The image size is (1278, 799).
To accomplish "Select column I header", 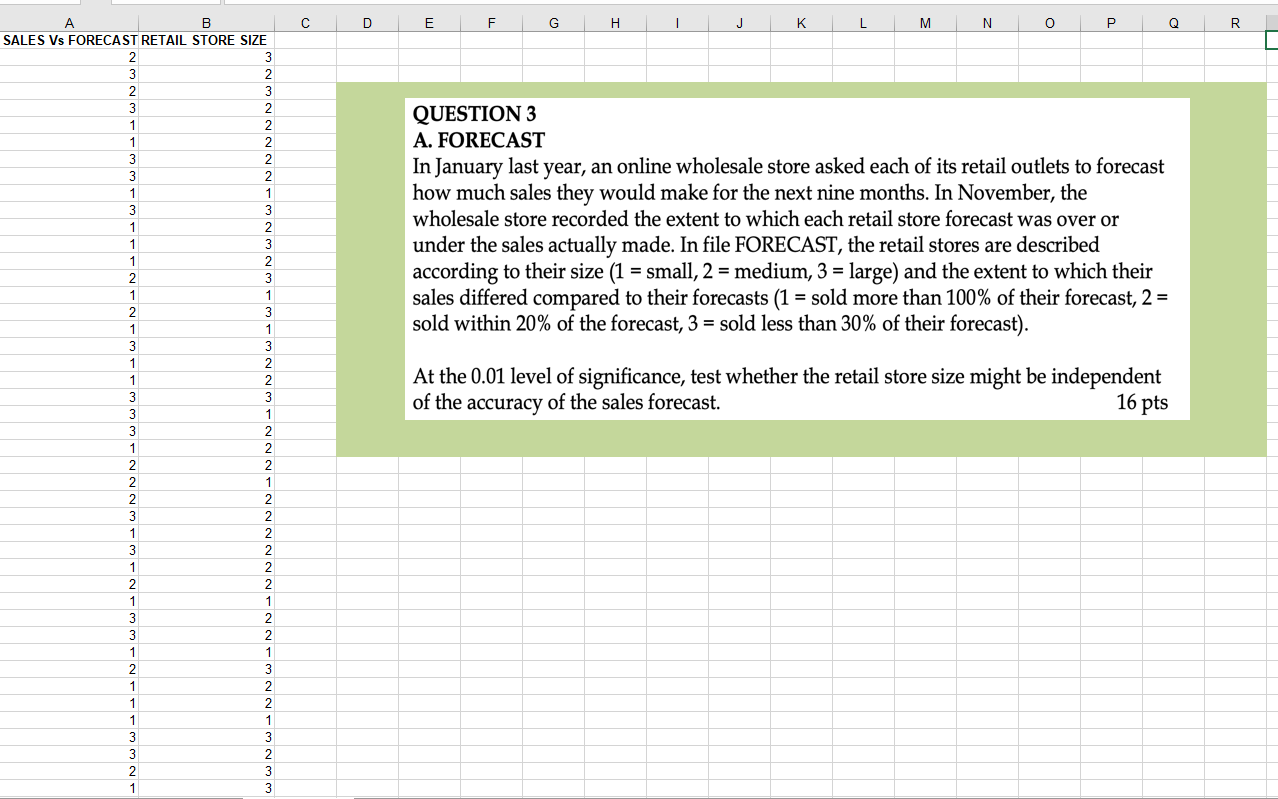I will pos(677,22).
